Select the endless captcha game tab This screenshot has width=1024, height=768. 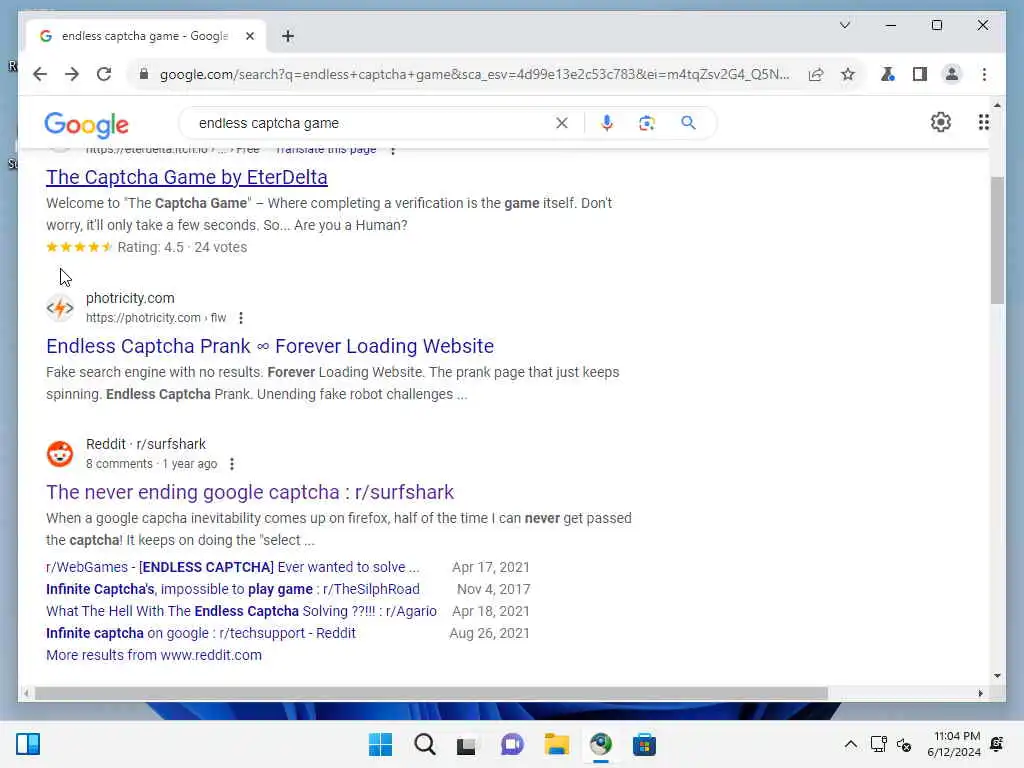pyautogui.click(x=144, y=36)
